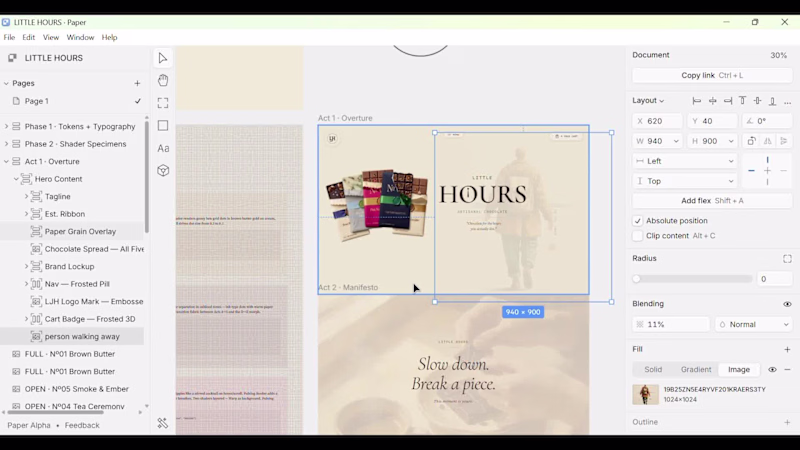
Task: Open the Edit menu
Action: 29,37
